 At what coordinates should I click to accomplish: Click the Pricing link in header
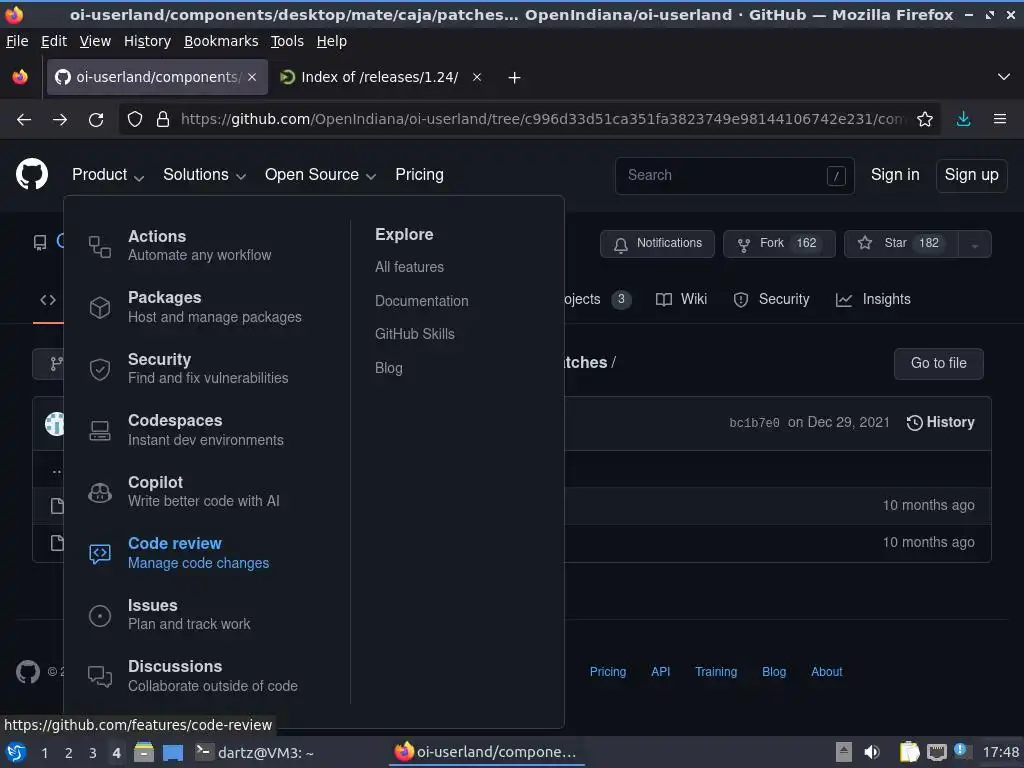(x=419, y=174)
